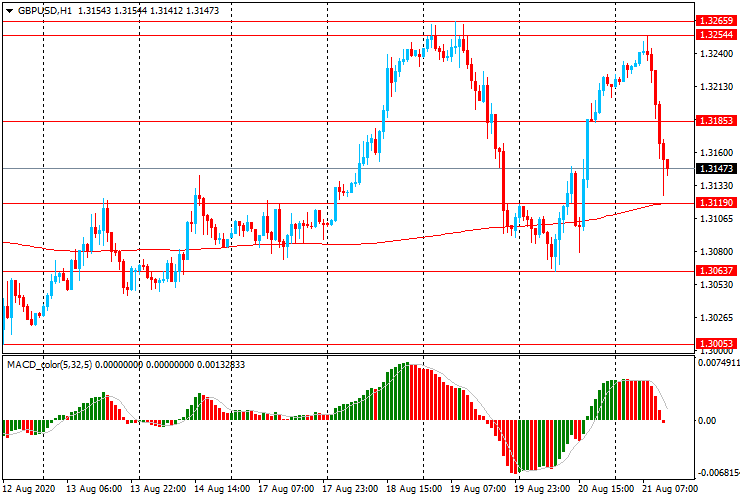740x500 pixels.
Task: Click the MACD lower scale value -0.006815
Action: (x=718, y=473)
